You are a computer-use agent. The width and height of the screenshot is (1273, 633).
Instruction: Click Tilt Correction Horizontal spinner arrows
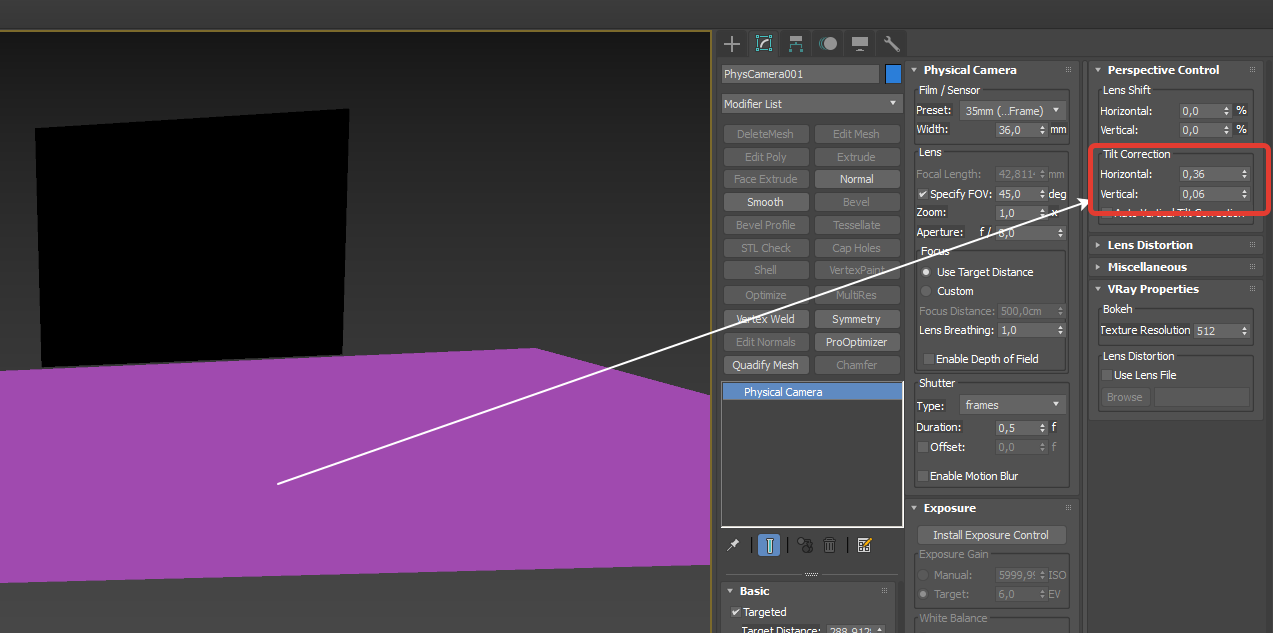pyautogui.click(x=1245, y=174)
